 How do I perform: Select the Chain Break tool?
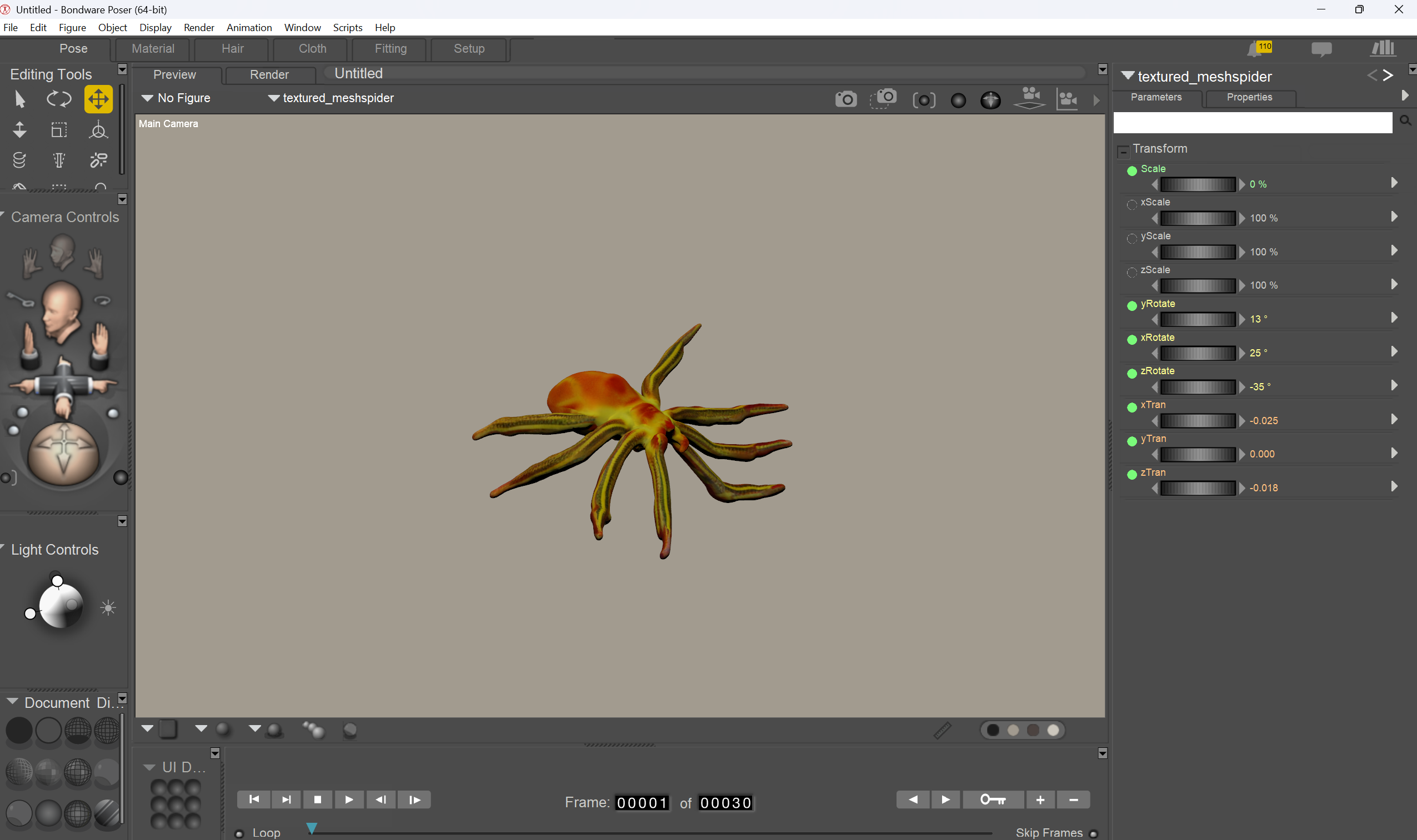click(98, 160)
